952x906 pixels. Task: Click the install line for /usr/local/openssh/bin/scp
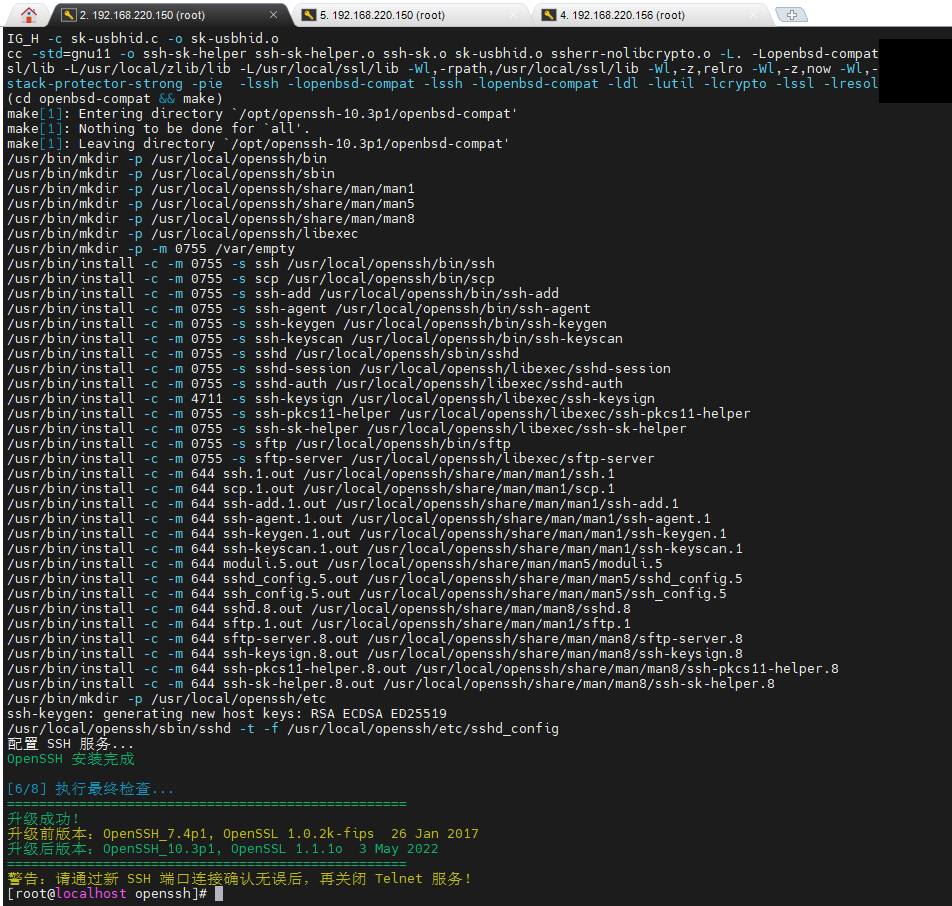(x=251, y=279)
